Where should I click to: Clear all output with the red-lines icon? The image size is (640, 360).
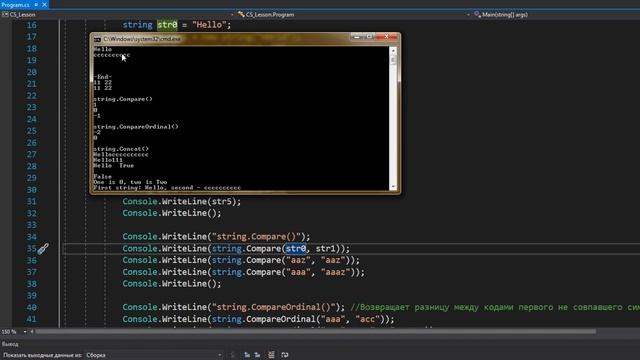coord(271,355)
